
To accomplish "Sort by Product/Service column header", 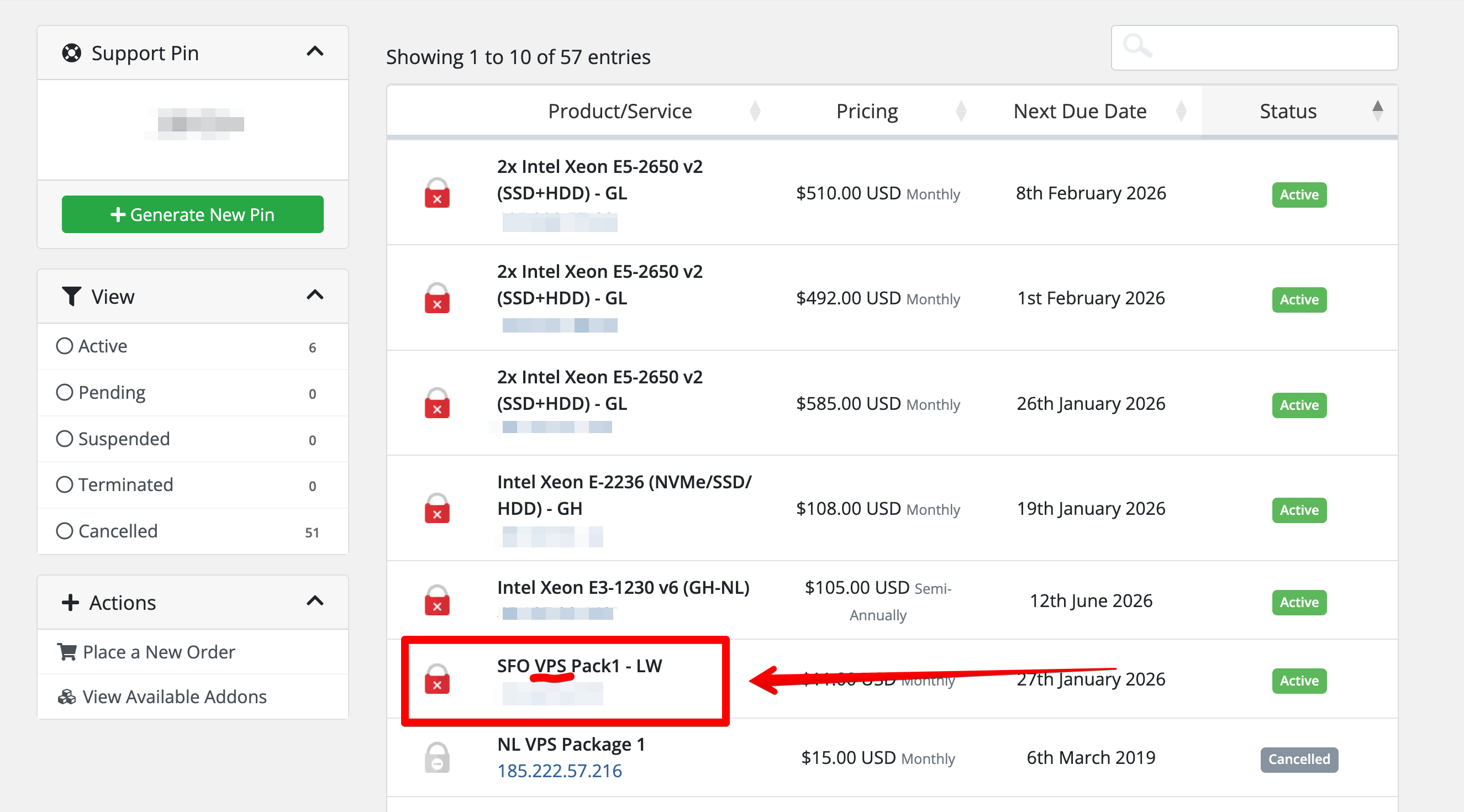I will pyautogui.click(x=619, y=111).
